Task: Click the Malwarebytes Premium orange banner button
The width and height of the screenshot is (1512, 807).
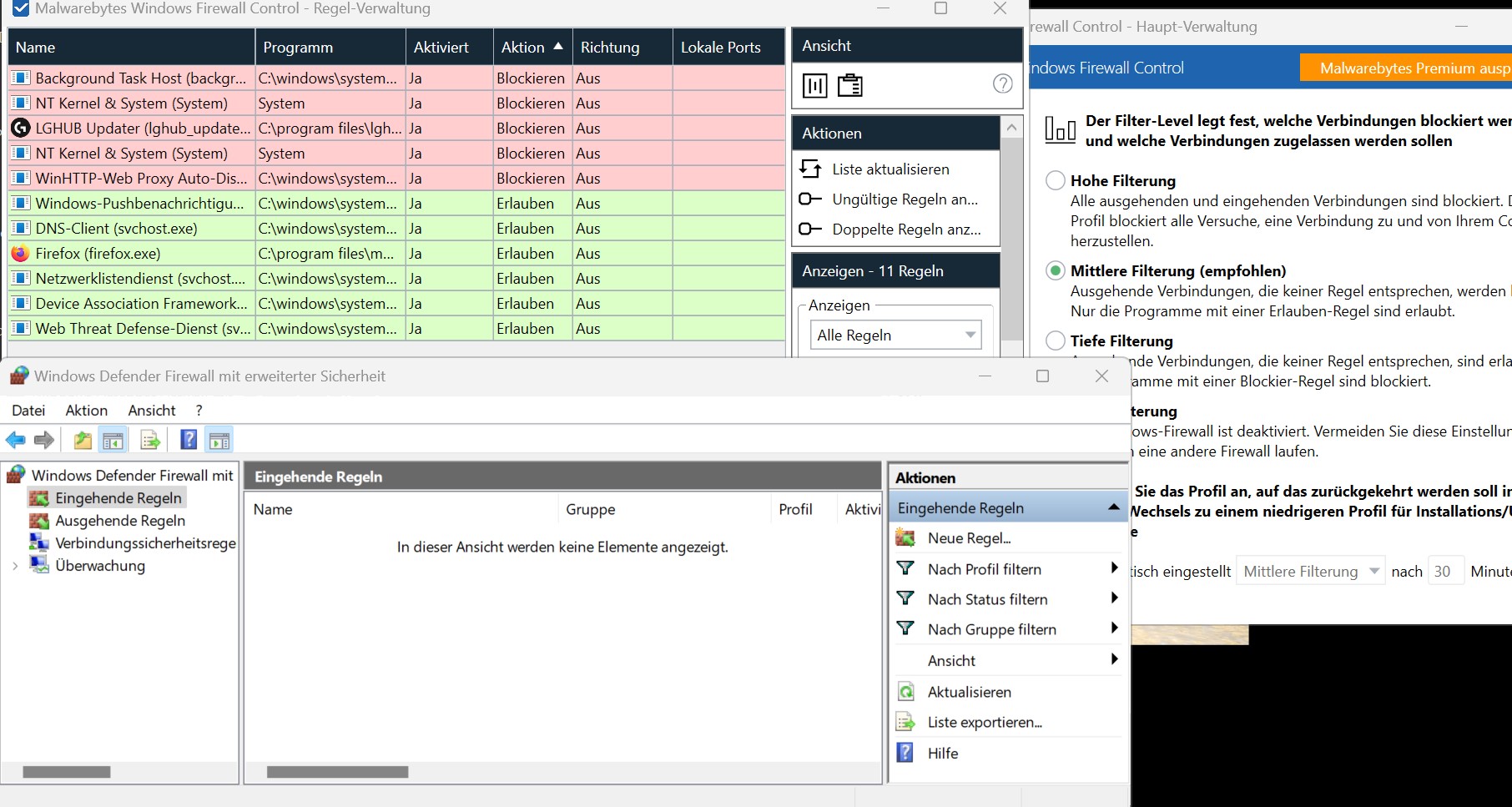Action: 1406,68
